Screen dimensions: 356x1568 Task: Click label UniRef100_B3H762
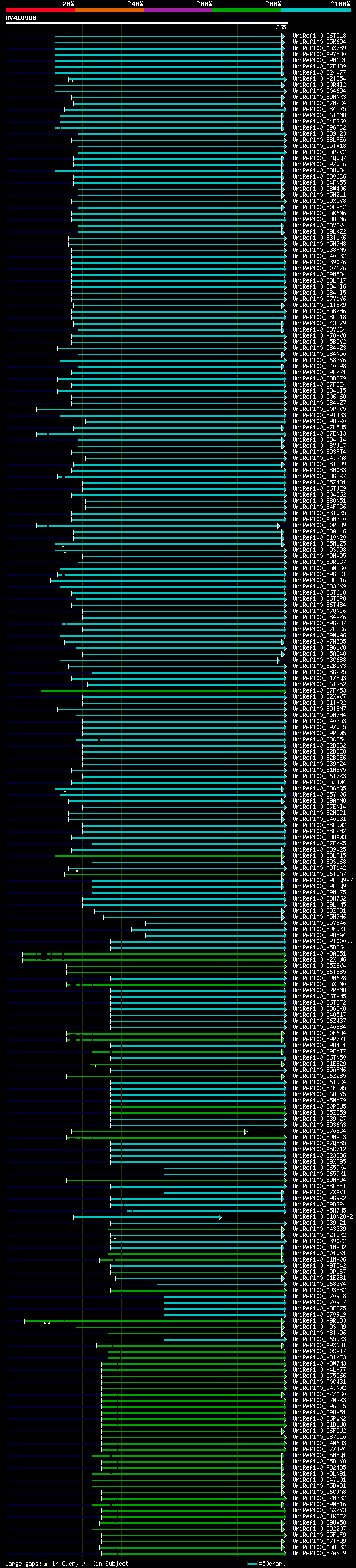(x=319, y=898)
